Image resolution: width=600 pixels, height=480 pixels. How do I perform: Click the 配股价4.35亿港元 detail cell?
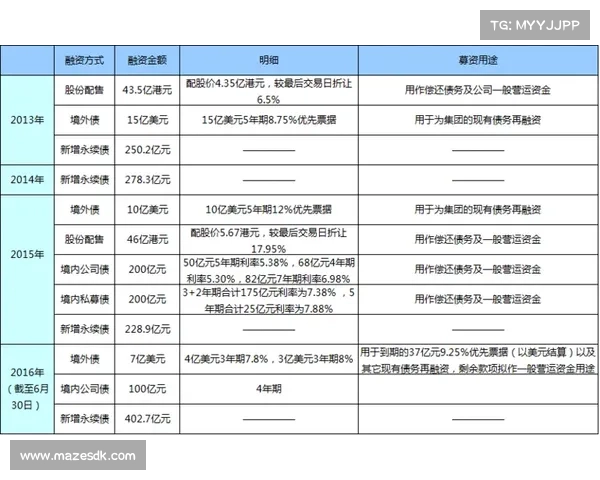269,91
